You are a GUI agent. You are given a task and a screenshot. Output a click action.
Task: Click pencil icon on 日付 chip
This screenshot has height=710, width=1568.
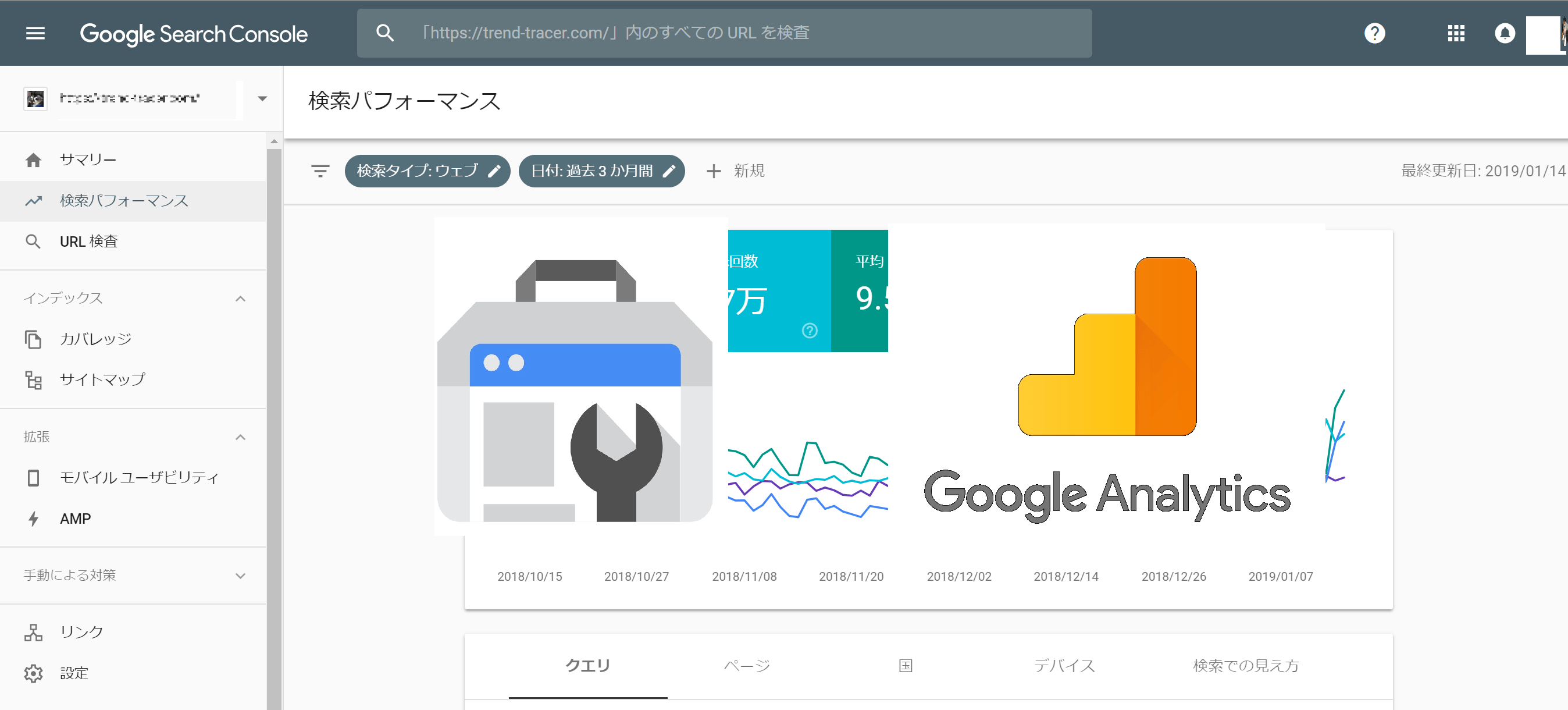[669, 171]
